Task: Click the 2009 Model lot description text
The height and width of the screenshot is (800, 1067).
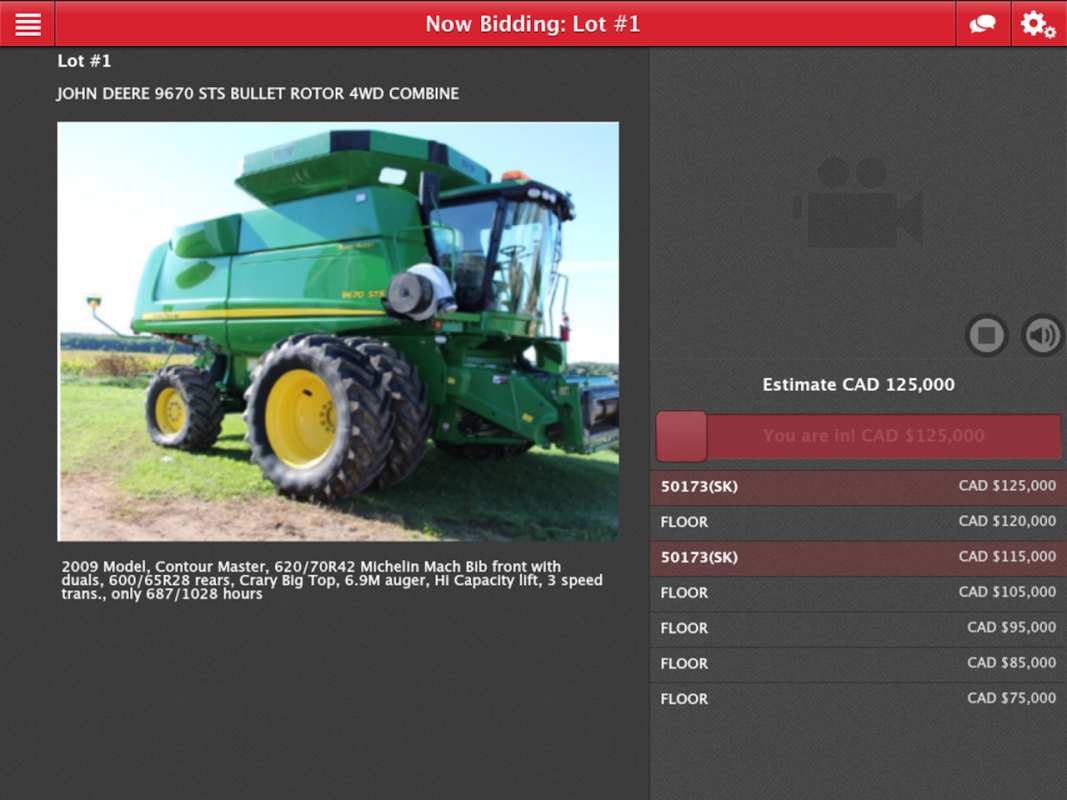Action: tap(332, 580)
